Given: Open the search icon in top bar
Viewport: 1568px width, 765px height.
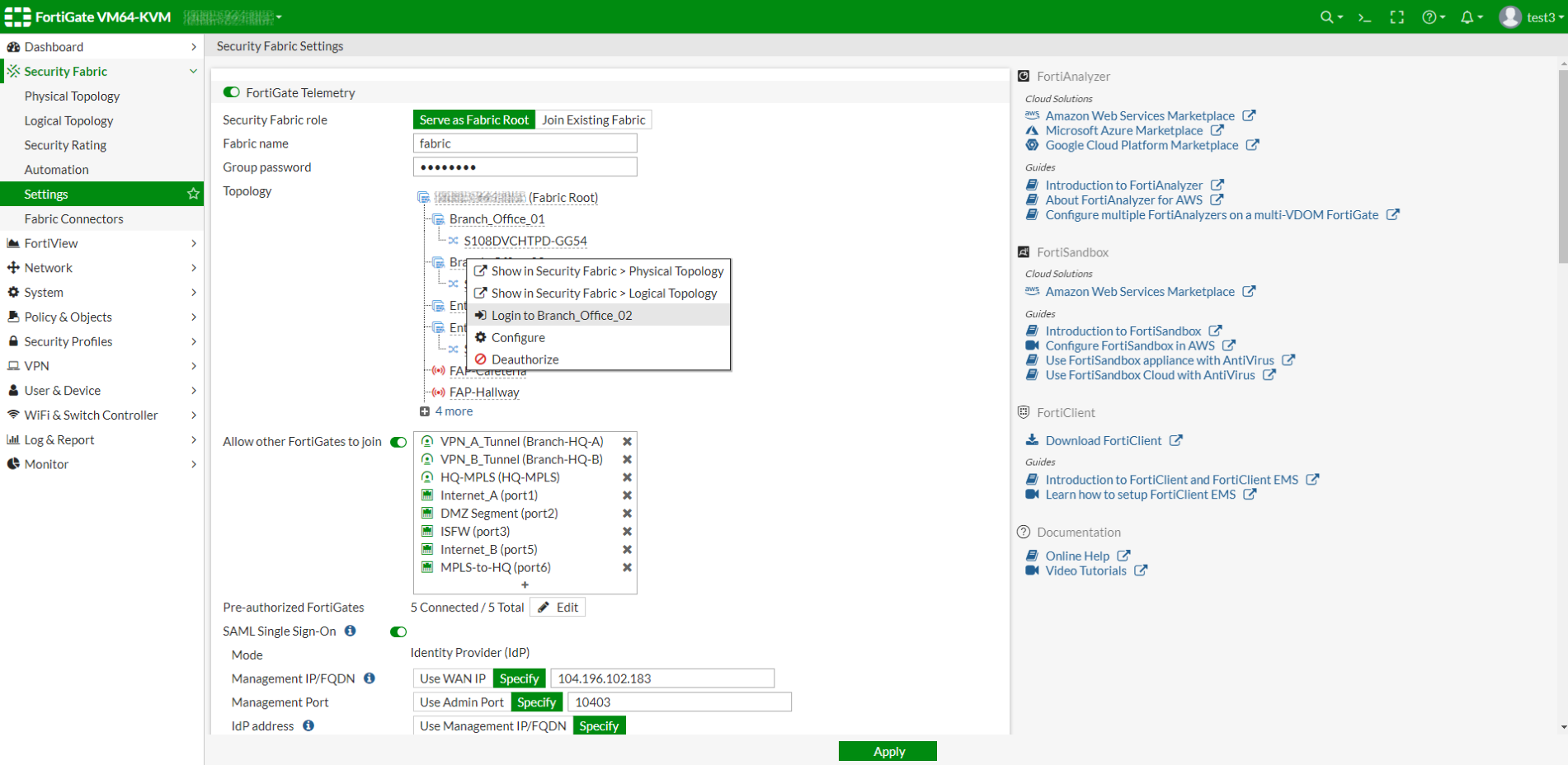Looking at the screenshot, I should click(1330, 17).
